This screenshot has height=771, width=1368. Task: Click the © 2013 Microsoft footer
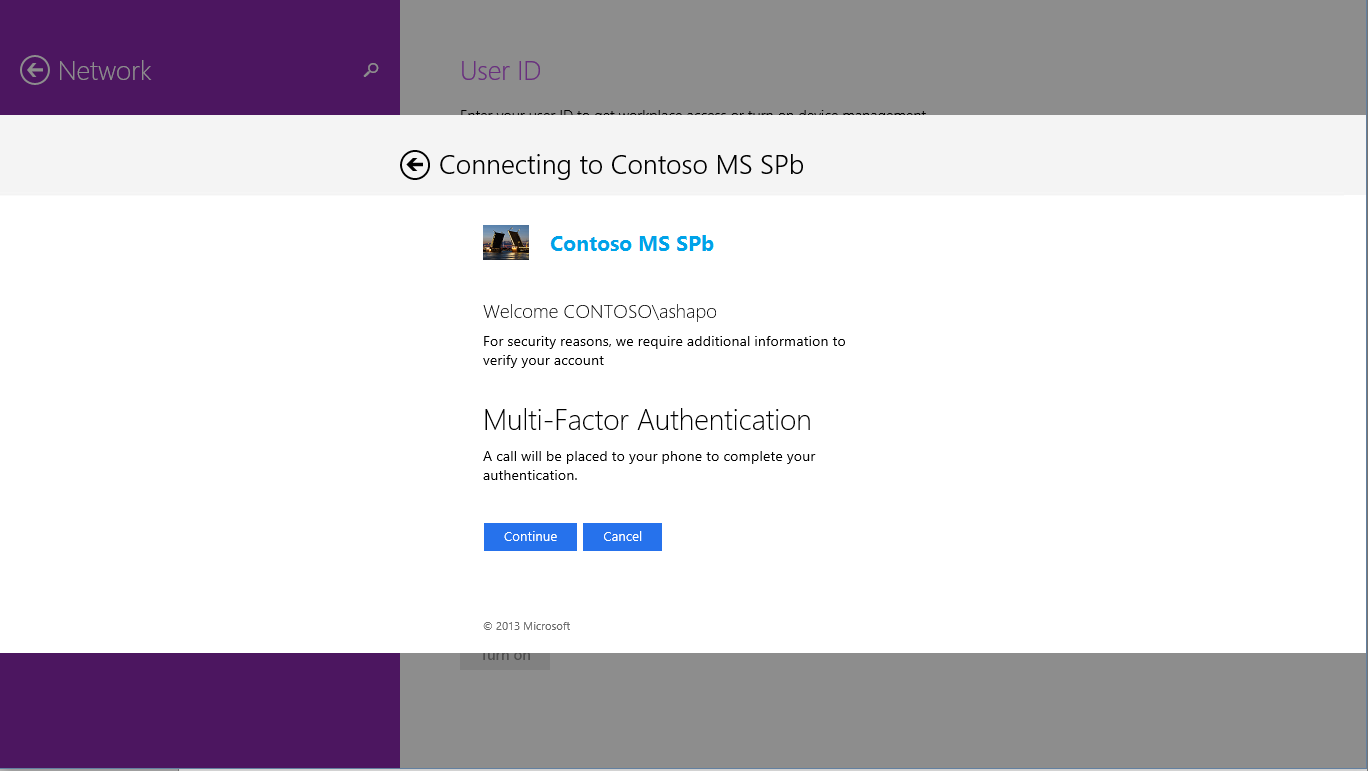(526, 626)
